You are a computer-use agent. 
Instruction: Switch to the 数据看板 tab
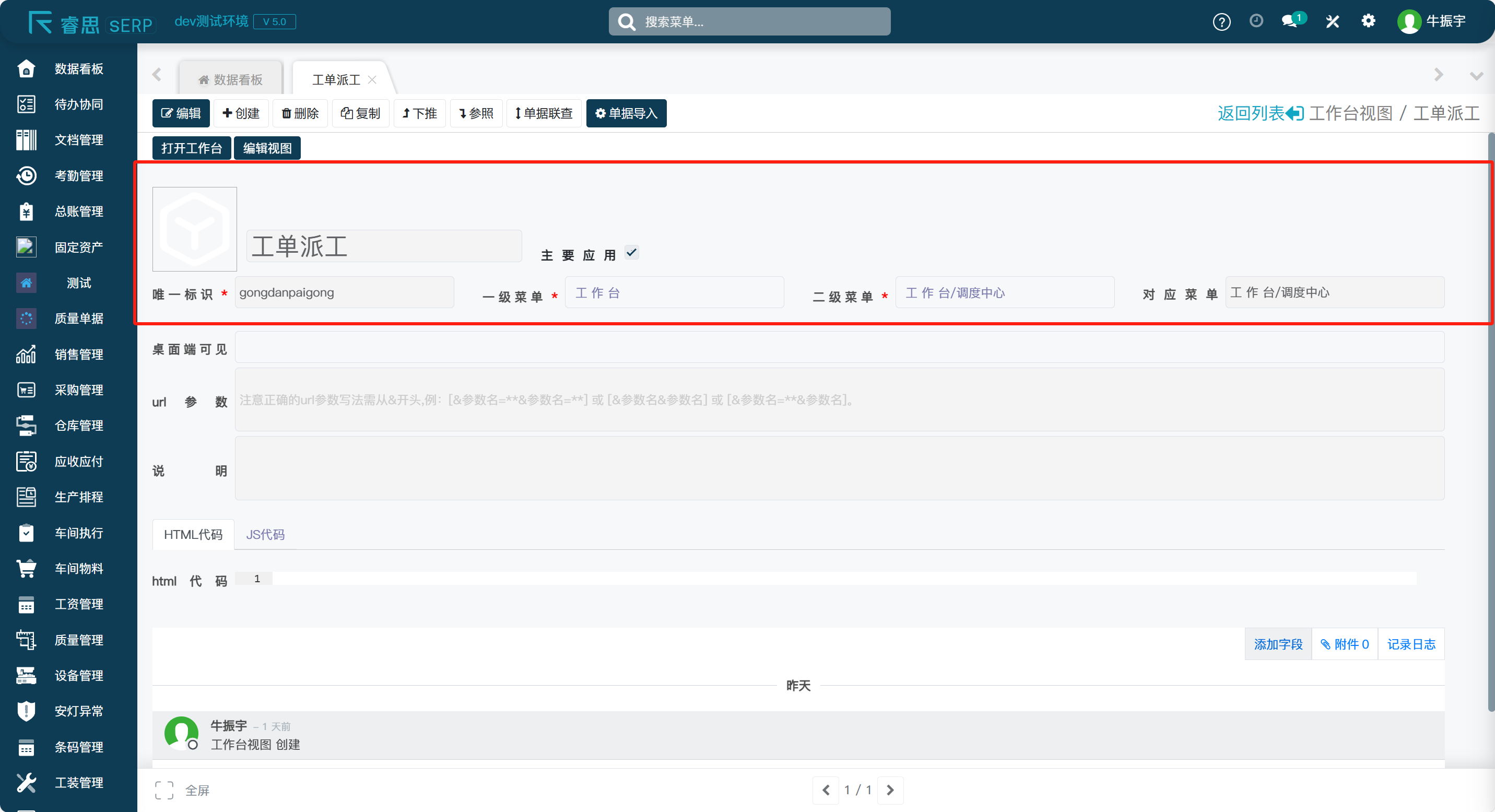coord(231,79)
